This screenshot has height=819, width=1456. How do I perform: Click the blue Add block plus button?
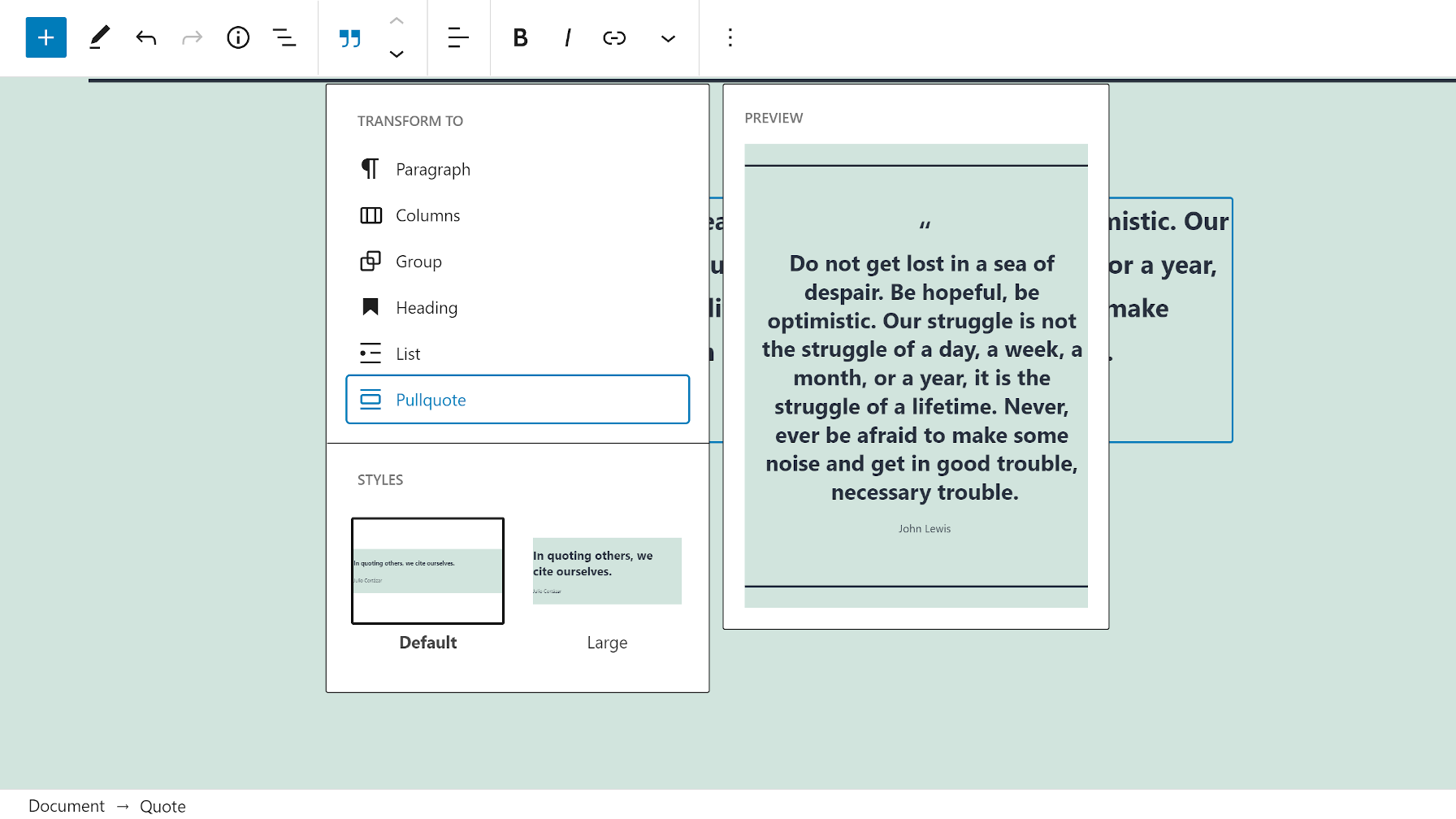coord(45,37)
